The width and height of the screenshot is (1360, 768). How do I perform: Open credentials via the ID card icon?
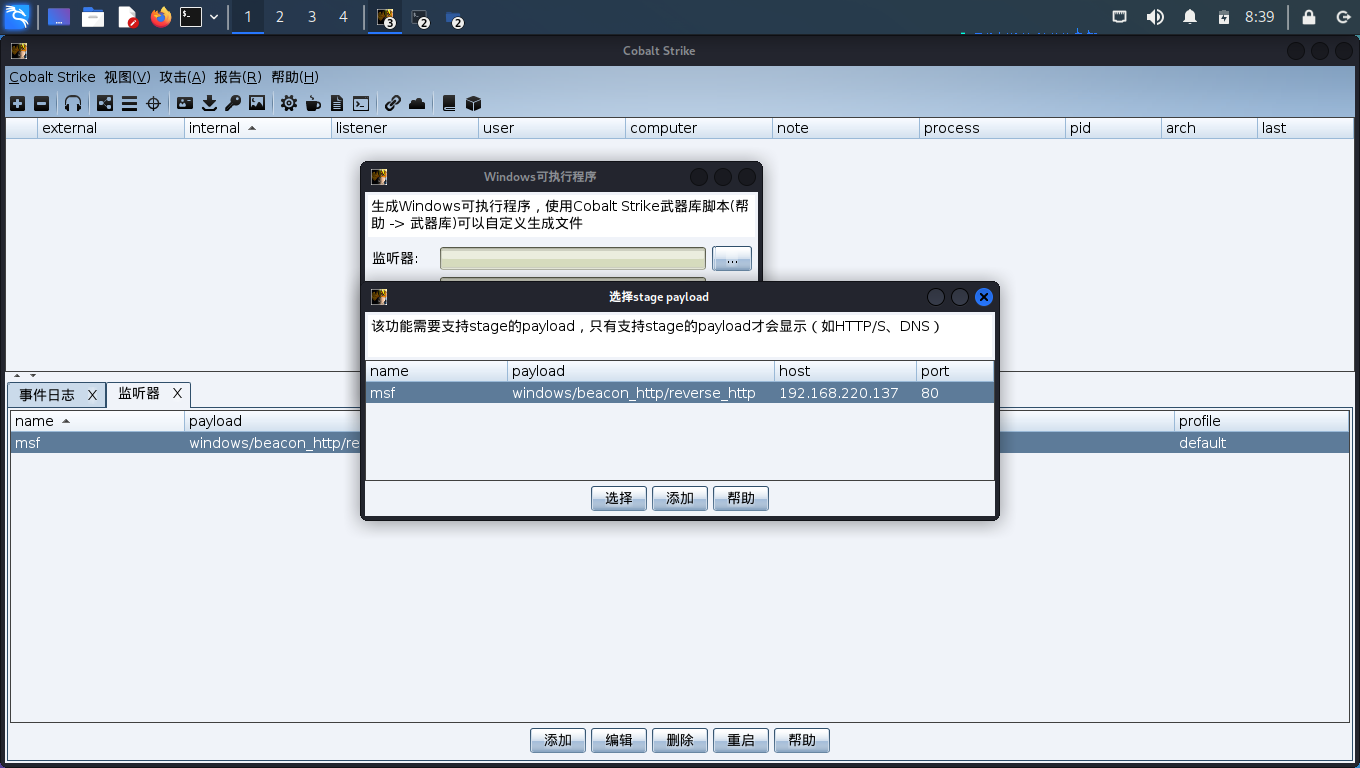pos(185,103)
